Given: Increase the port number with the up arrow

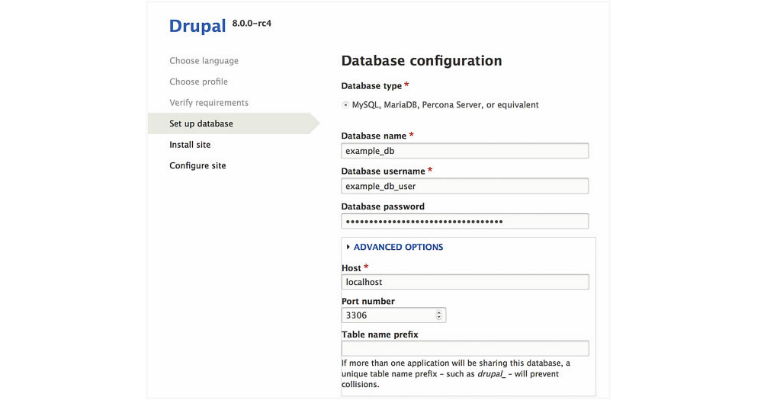Looking at the screenshot, I should pos(440,311).
